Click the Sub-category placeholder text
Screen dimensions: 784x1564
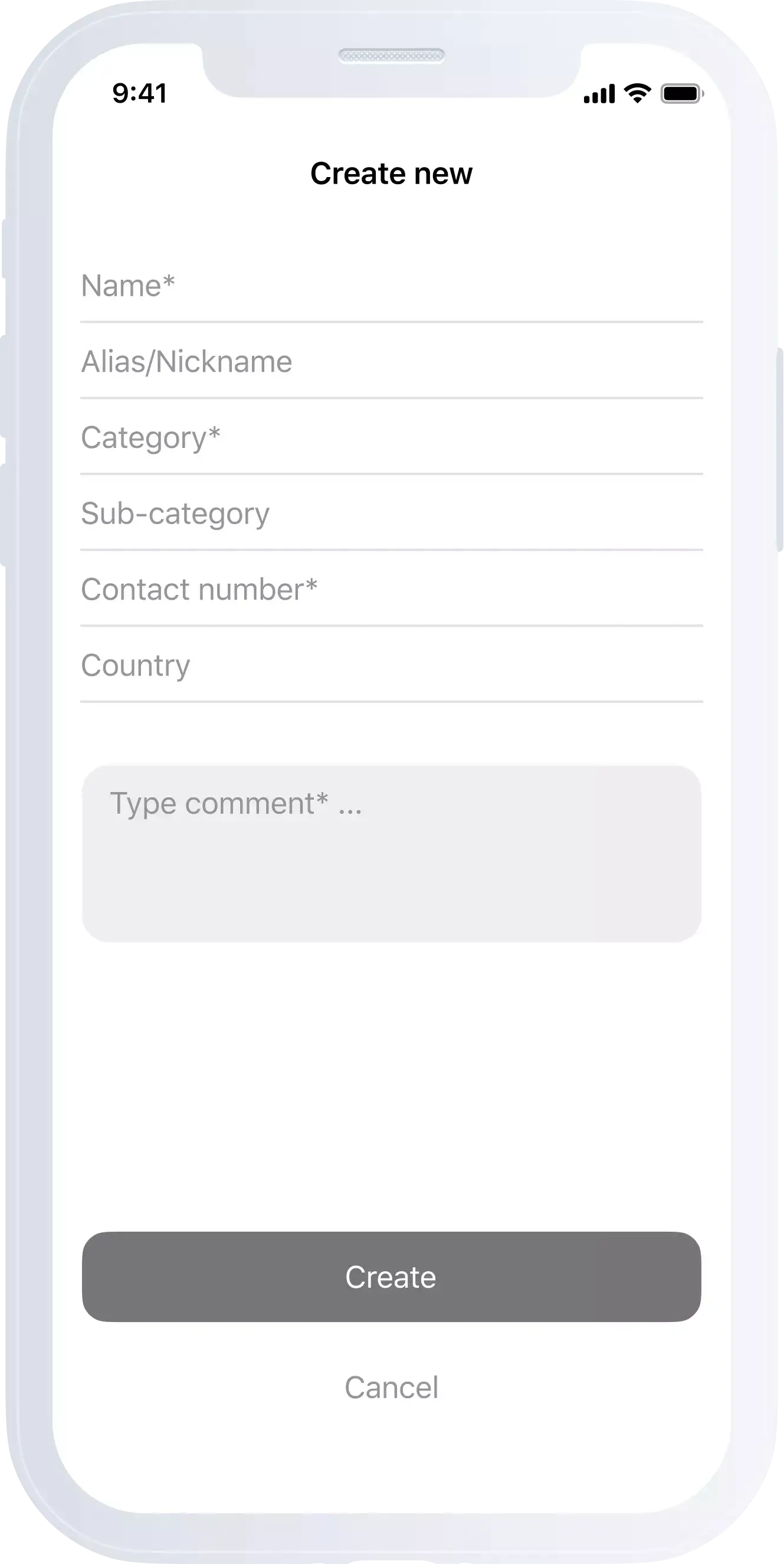(175, 514)
